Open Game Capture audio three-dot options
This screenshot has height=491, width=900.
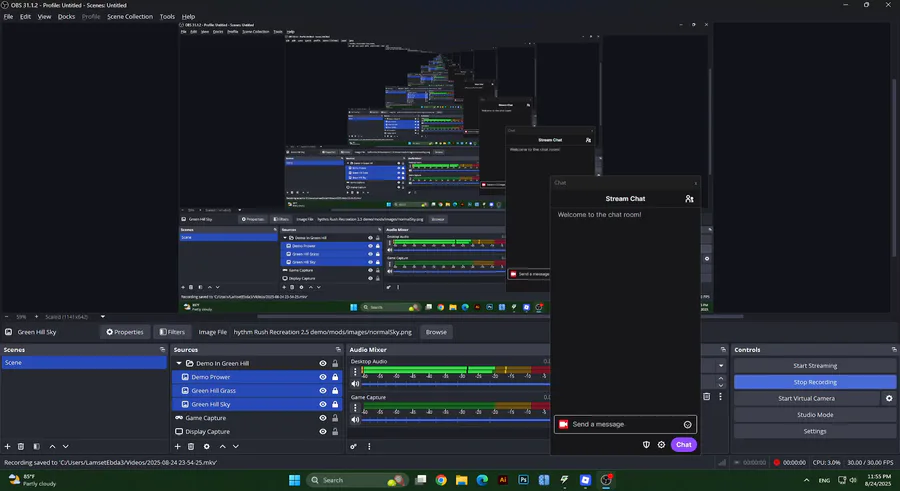(355, 408)
